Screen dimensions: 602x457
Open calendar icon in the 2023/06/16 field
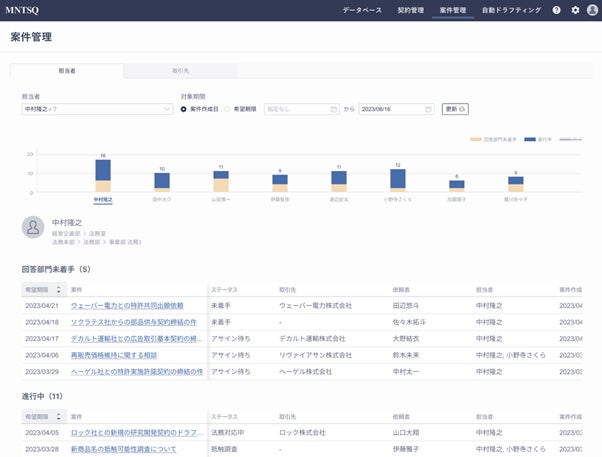(428, 108)
